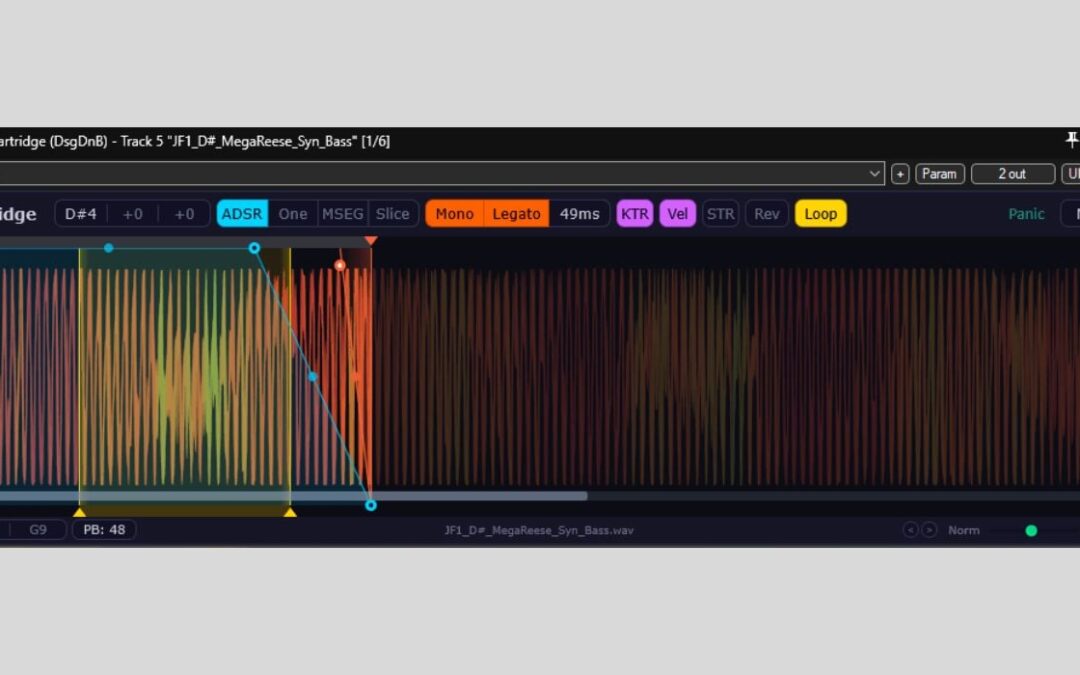Image resolution: width=1080 pixels, height=675 pixels.
Task: Click the JF1_D#_MegaReese_Syn_Bass.wav file name
Action: [539, 530]
